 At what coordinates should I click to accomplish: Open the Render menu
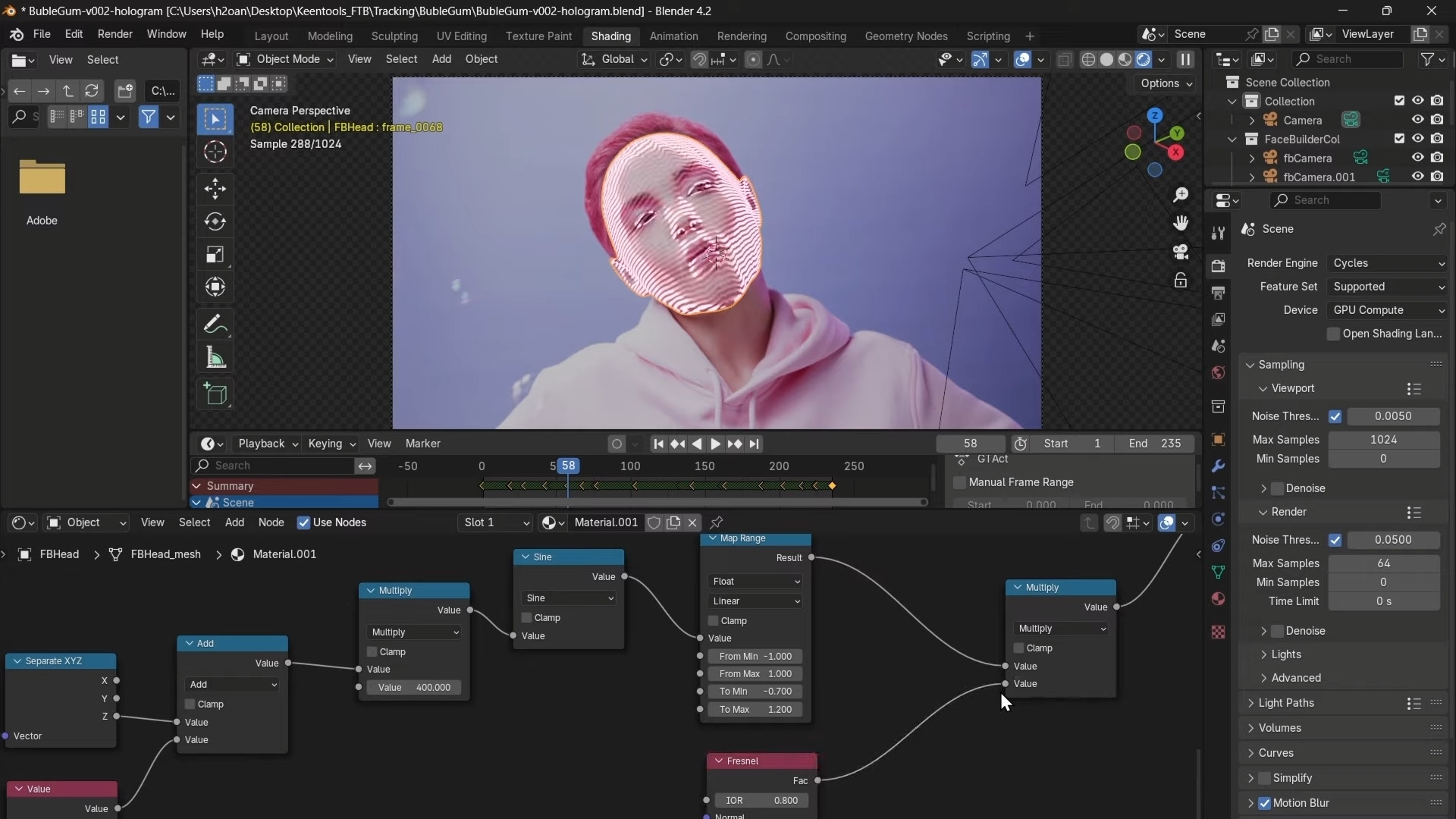115,34
